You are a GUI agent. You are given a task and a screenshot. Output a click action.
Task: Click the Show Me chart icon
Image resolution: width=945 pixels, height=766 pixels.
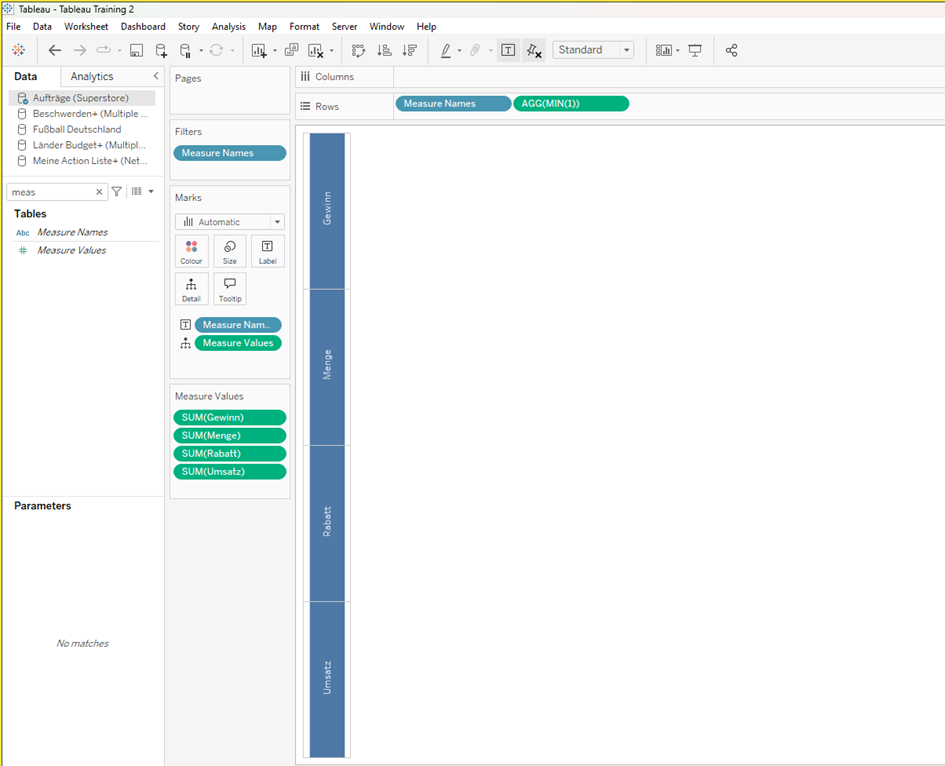(x=663, y=50)
